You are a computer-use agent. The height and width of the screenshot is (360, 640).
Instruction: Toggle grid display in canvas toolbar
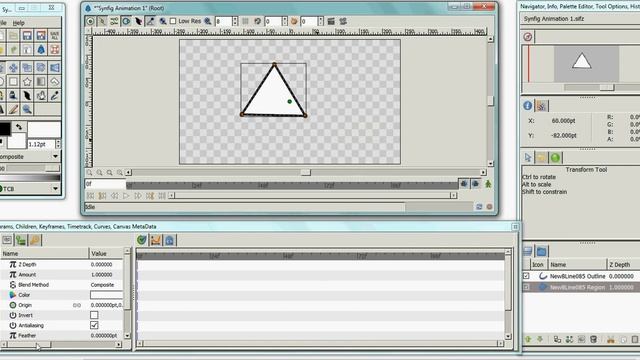(x=245, y=21)
